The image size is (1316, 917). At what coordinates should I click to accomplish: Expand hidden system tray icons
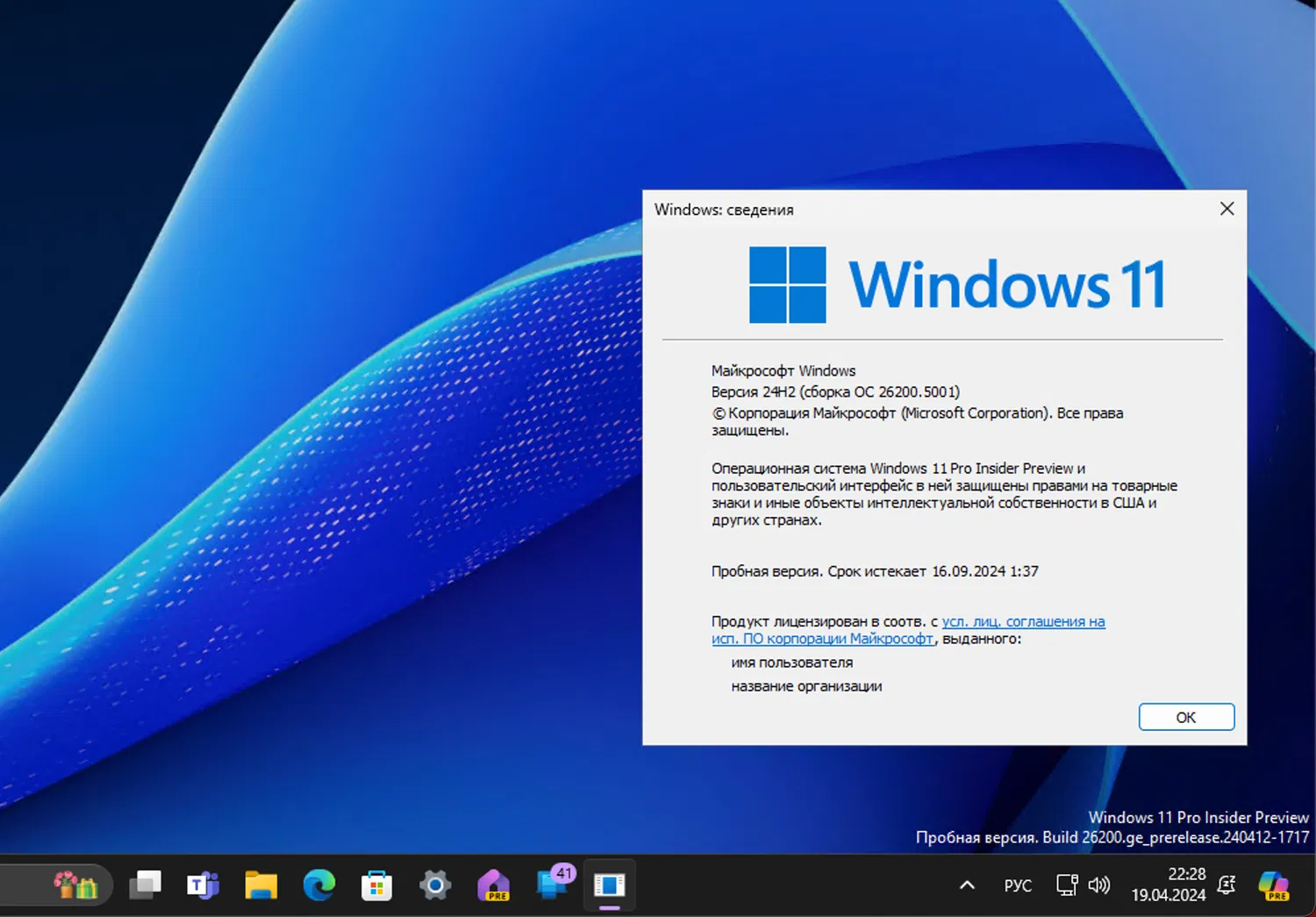(x=966, y=885)
